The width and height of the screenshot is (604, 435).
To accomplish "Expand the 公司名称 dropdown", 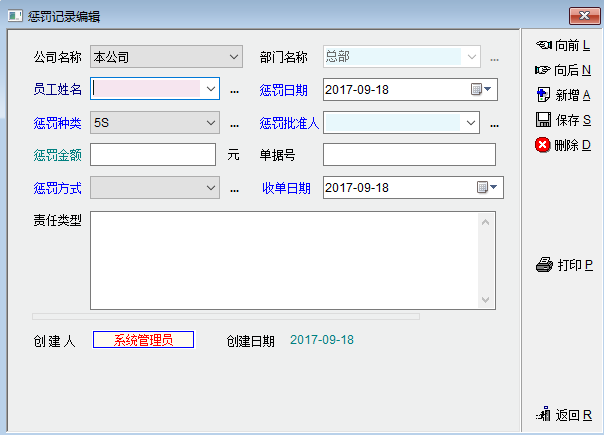I will point(233,57).
